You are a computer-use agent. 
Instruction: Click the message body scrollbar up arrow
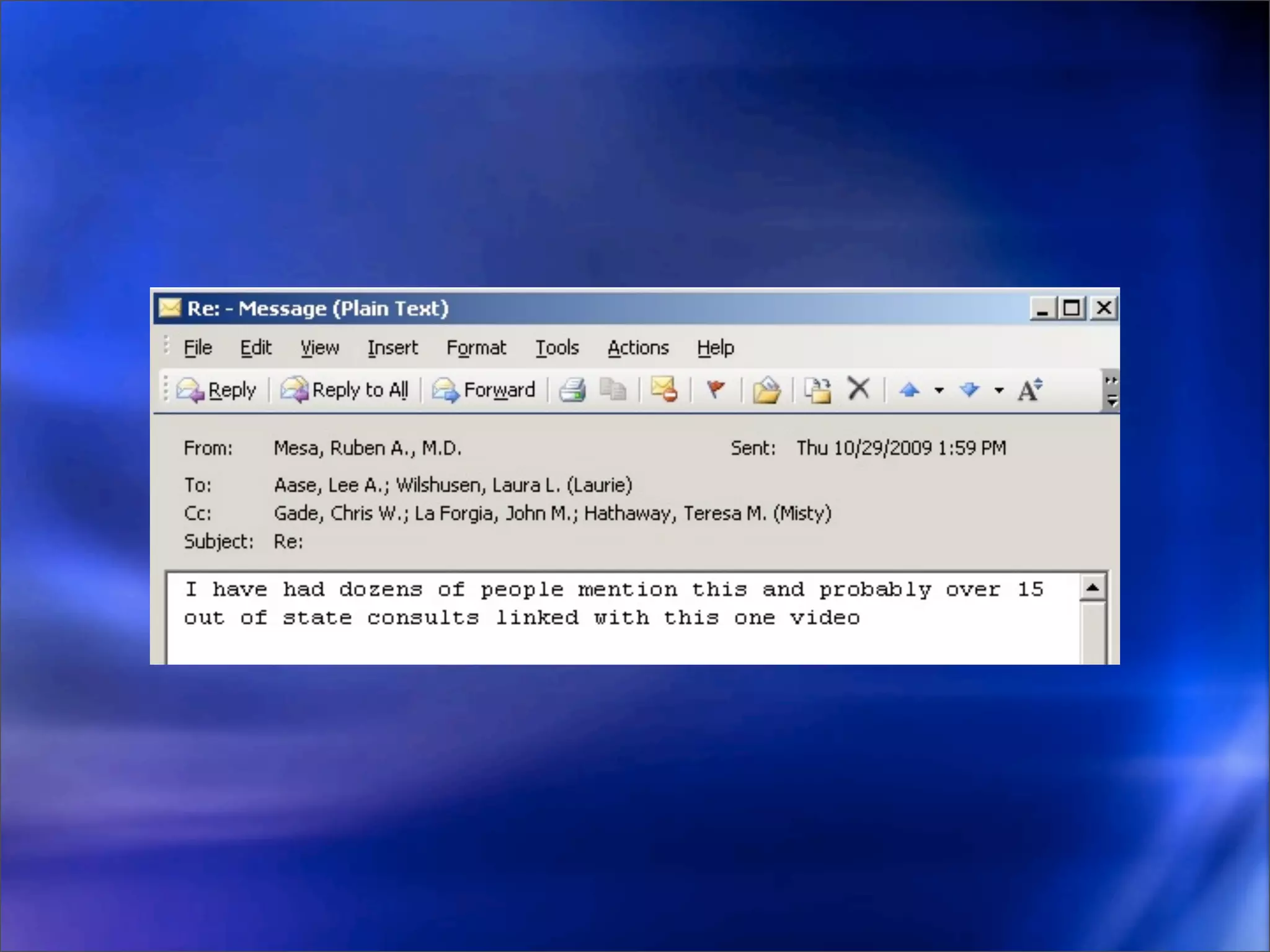[x=1093, y=588]
